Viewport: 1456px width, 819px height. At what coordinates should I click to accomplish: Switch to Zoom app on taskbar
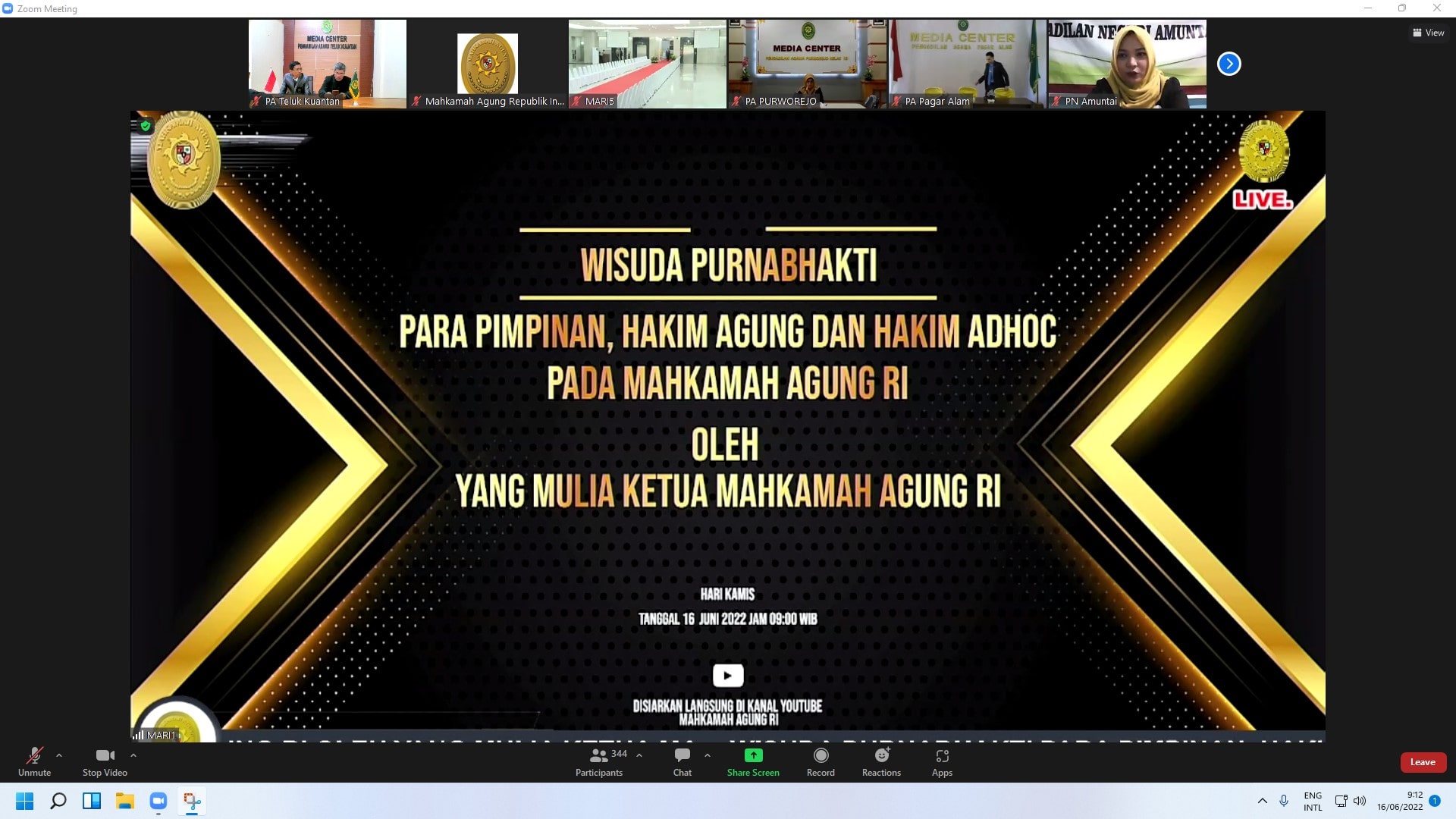[158, 801]
